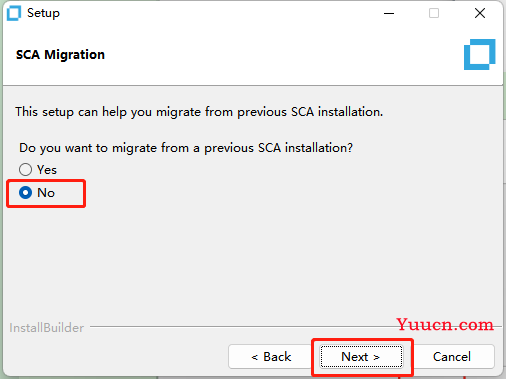Click the empty gray dialog body area
Image resolution: width=506 pixels, height=379 pixels.
(x=253, y=260)
